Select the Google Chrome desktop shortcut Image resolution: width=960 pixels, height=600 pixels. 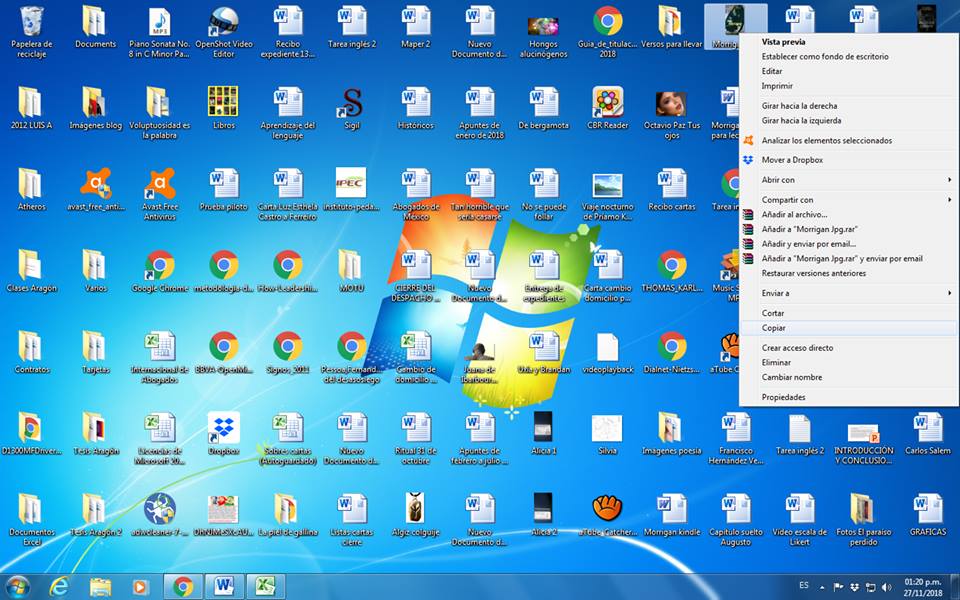click(x=159, y=266)
